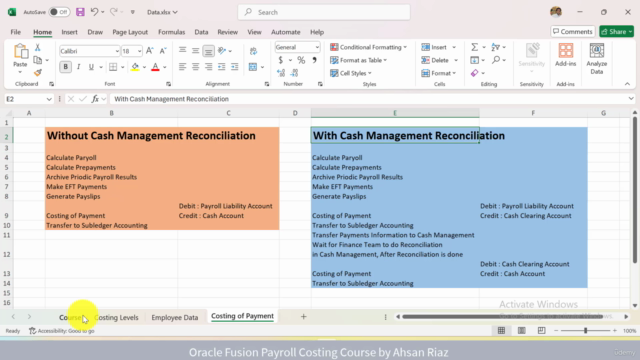Expand Conditional Formatting menu
This screenshot has width=640, height=360.
pos(368,47)
